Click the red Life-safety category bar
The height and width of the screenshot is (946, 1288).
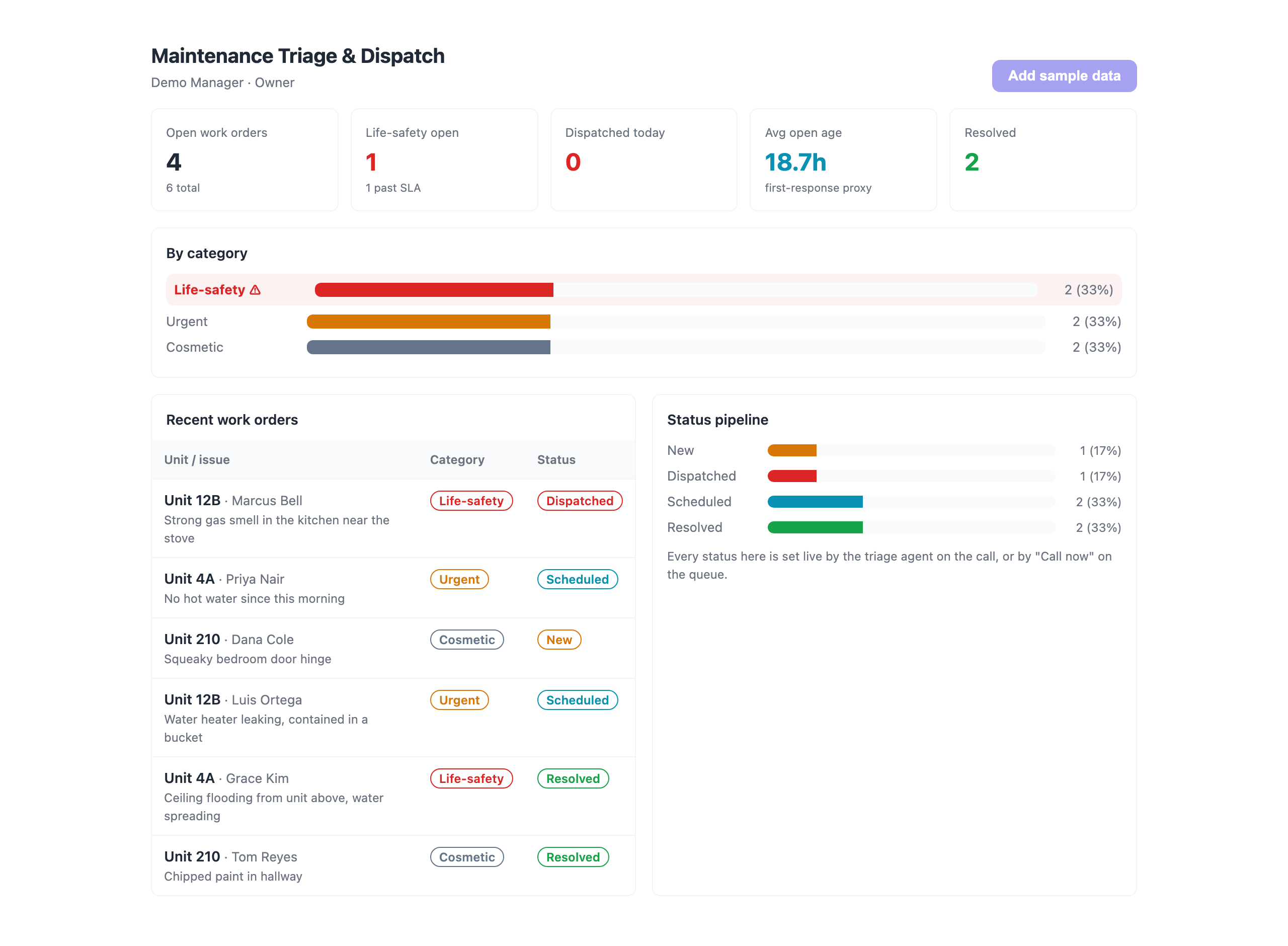(x=434, y=290)
